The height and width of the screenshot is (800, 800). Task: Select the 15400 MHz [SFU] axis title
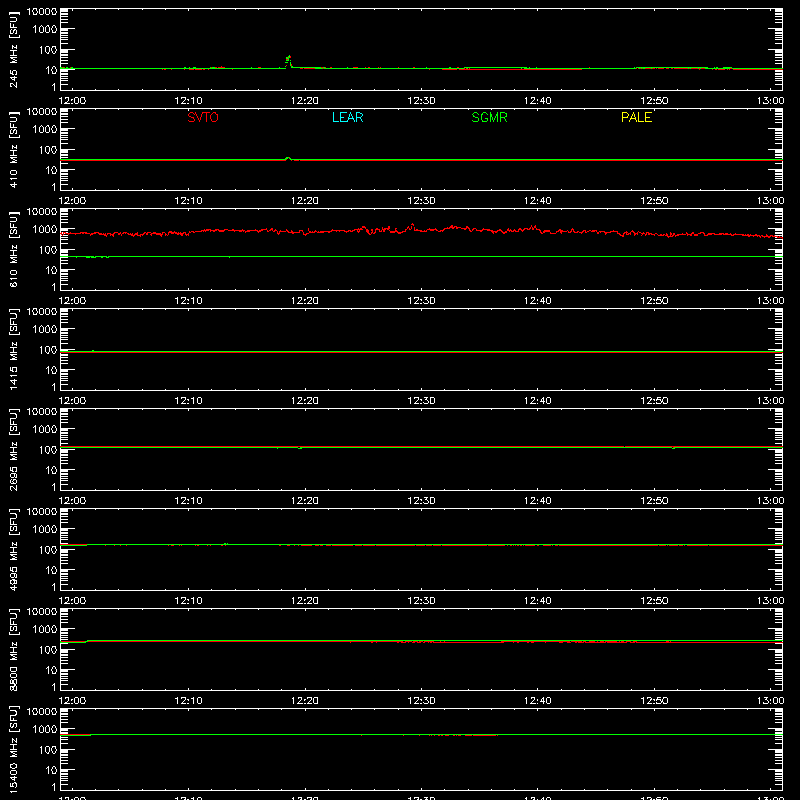click(x=13, y=749)
